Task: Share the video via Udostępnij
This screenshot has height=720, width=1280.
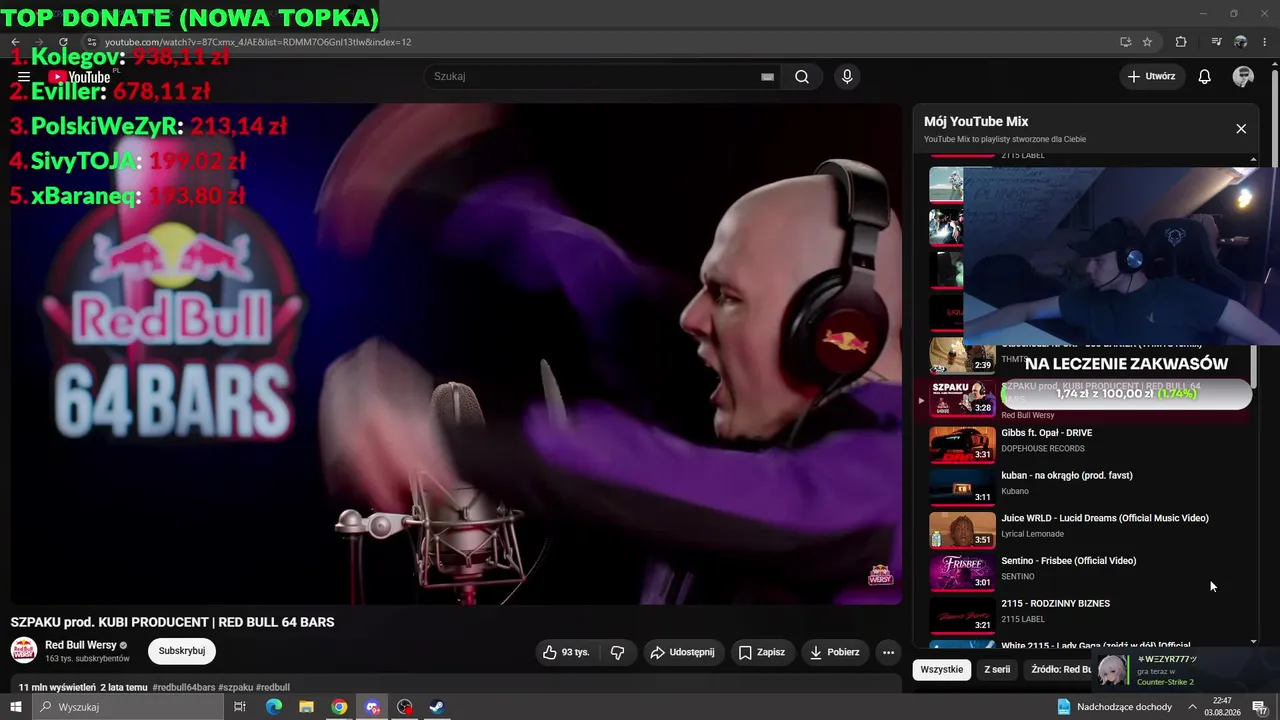Action: (x=683, y=652)
